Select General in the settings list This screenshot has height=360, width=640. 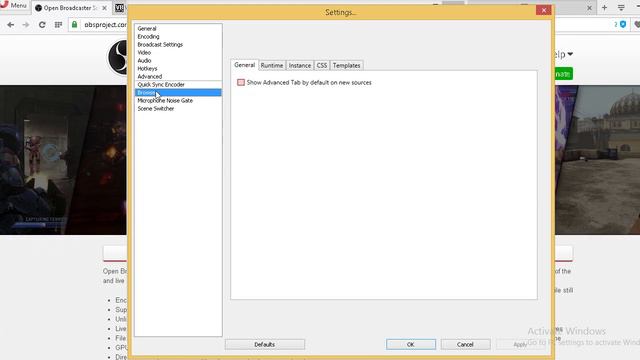[178, 29]
